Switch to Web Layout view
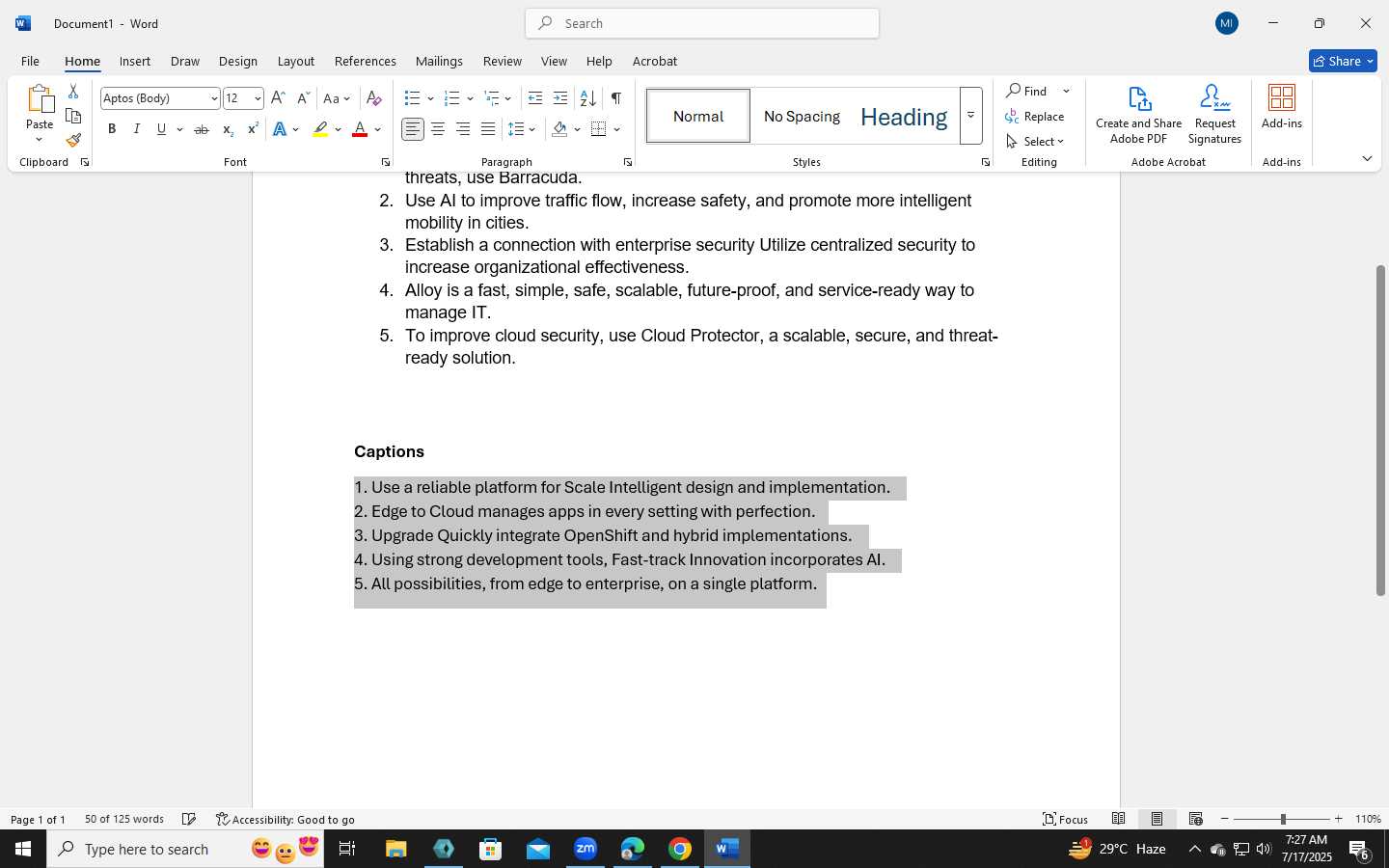The height and width of the screenshot is (868, 1389). [x=1196, y=819]
